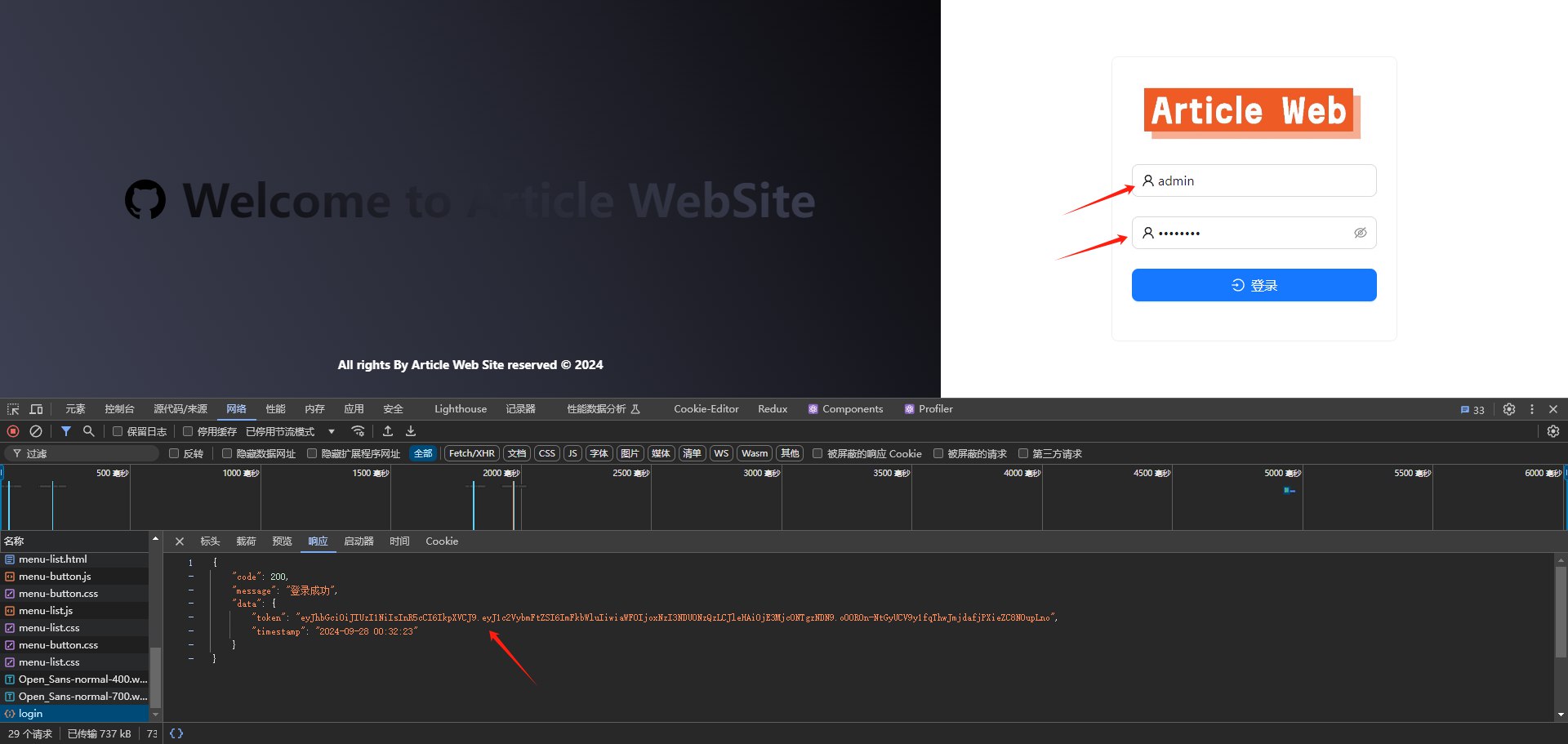Screen dimensions: 1568x744
Task: Open DevTools settings gear
Action: 1509,409
